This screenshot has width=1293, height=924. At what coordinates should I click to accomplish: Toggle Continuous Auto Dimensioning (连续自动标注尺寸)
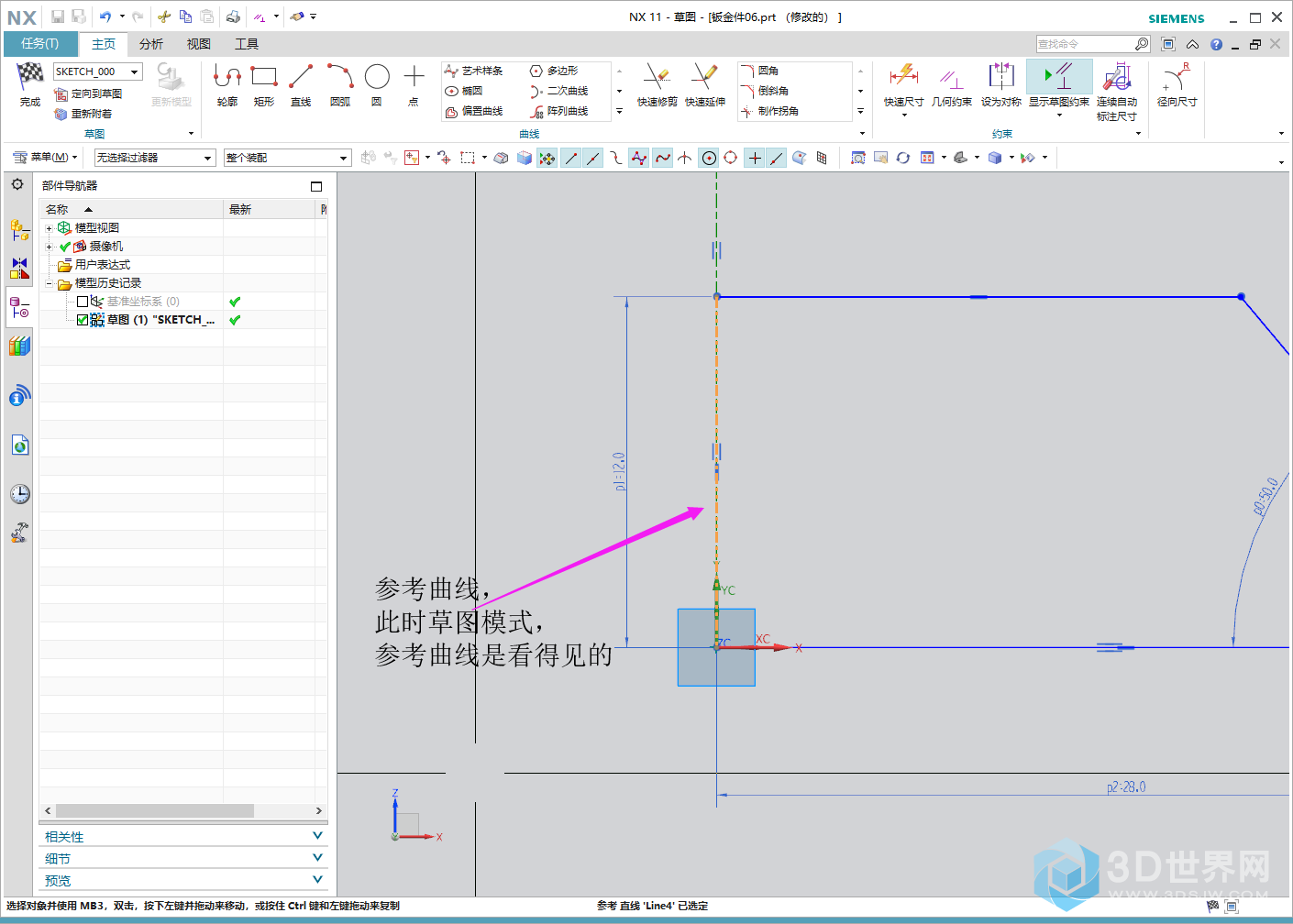pos(1117,91)
